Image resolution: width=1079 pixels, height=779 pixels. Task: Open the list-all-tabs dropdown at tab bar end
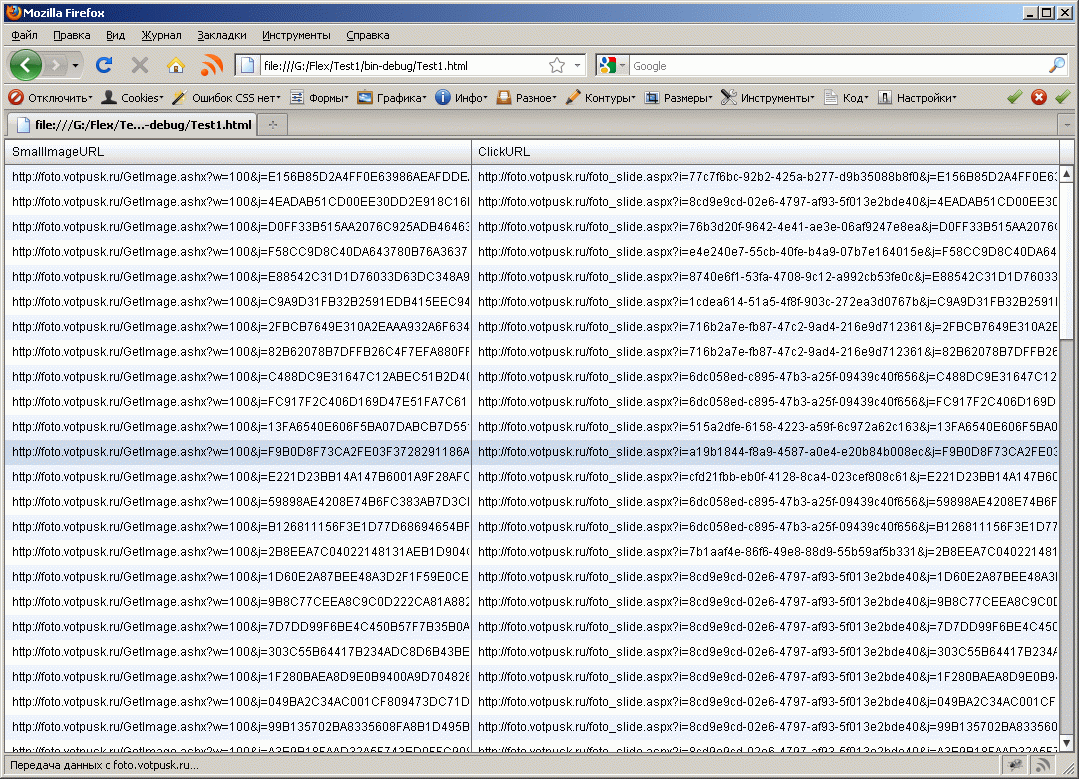click(x=1067, y=125)
